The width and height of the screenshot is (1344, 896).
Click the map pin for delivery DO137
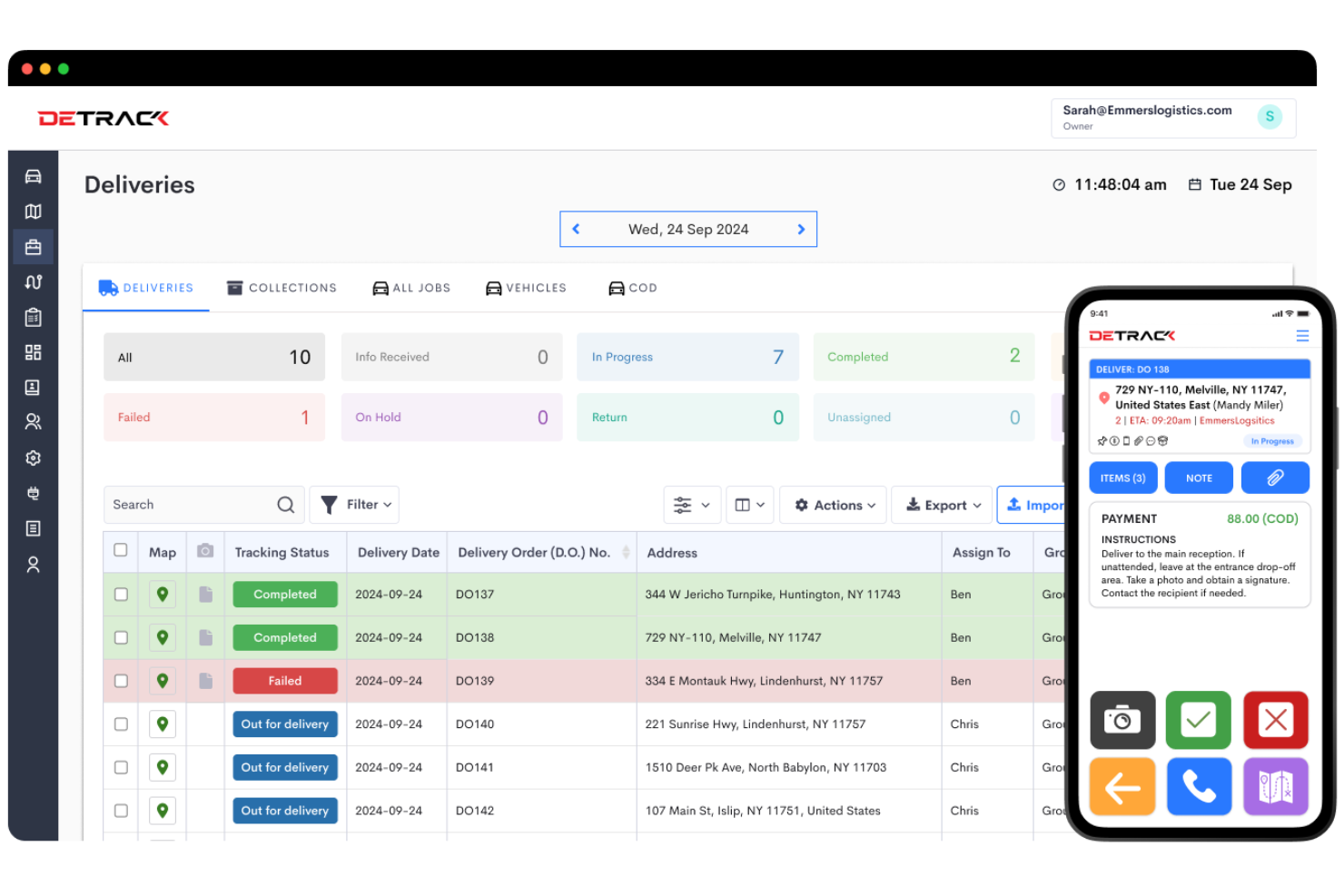[x=162, y=594]
